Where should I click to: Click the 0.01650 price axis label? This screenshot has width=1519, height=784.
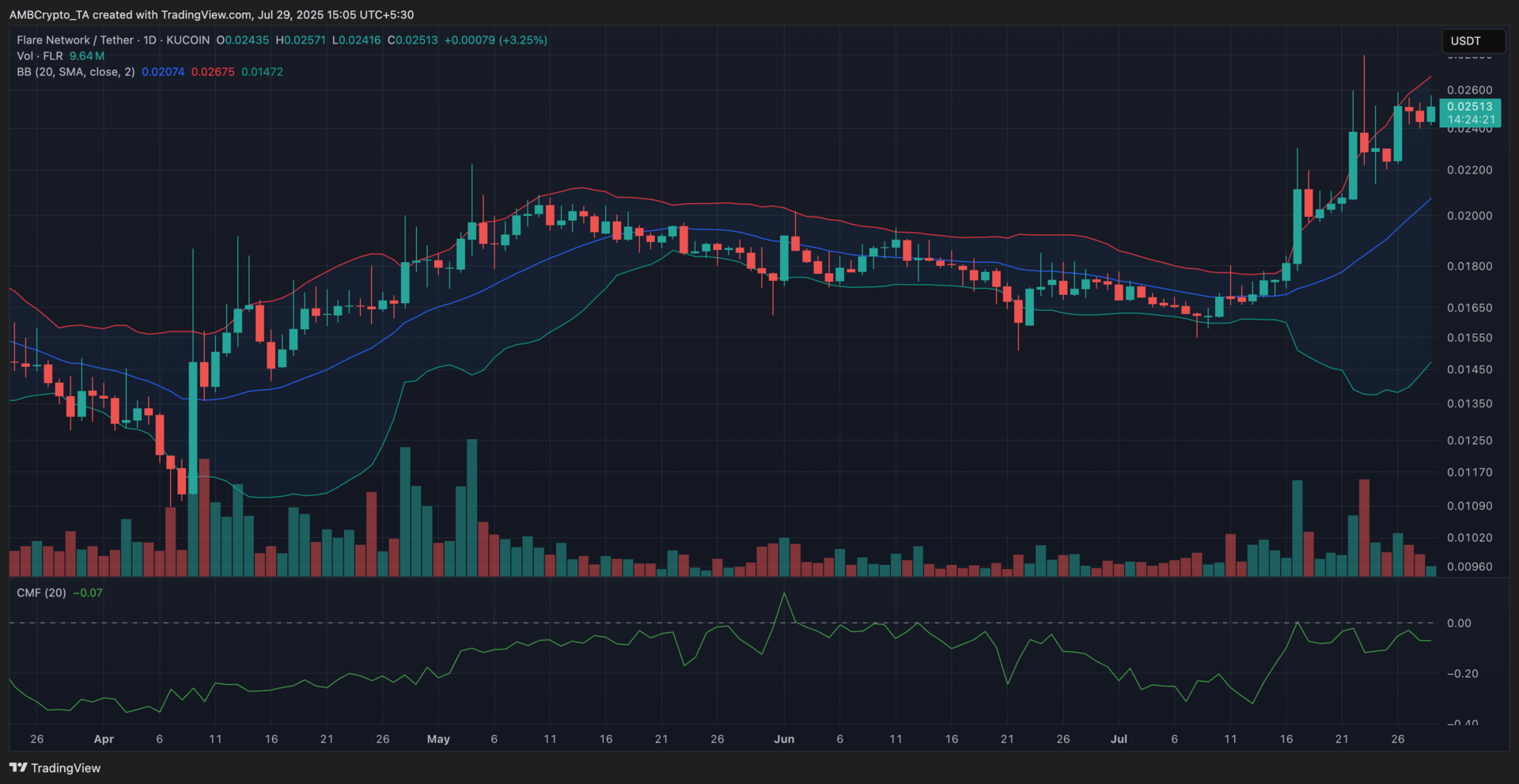(1470, 308)
